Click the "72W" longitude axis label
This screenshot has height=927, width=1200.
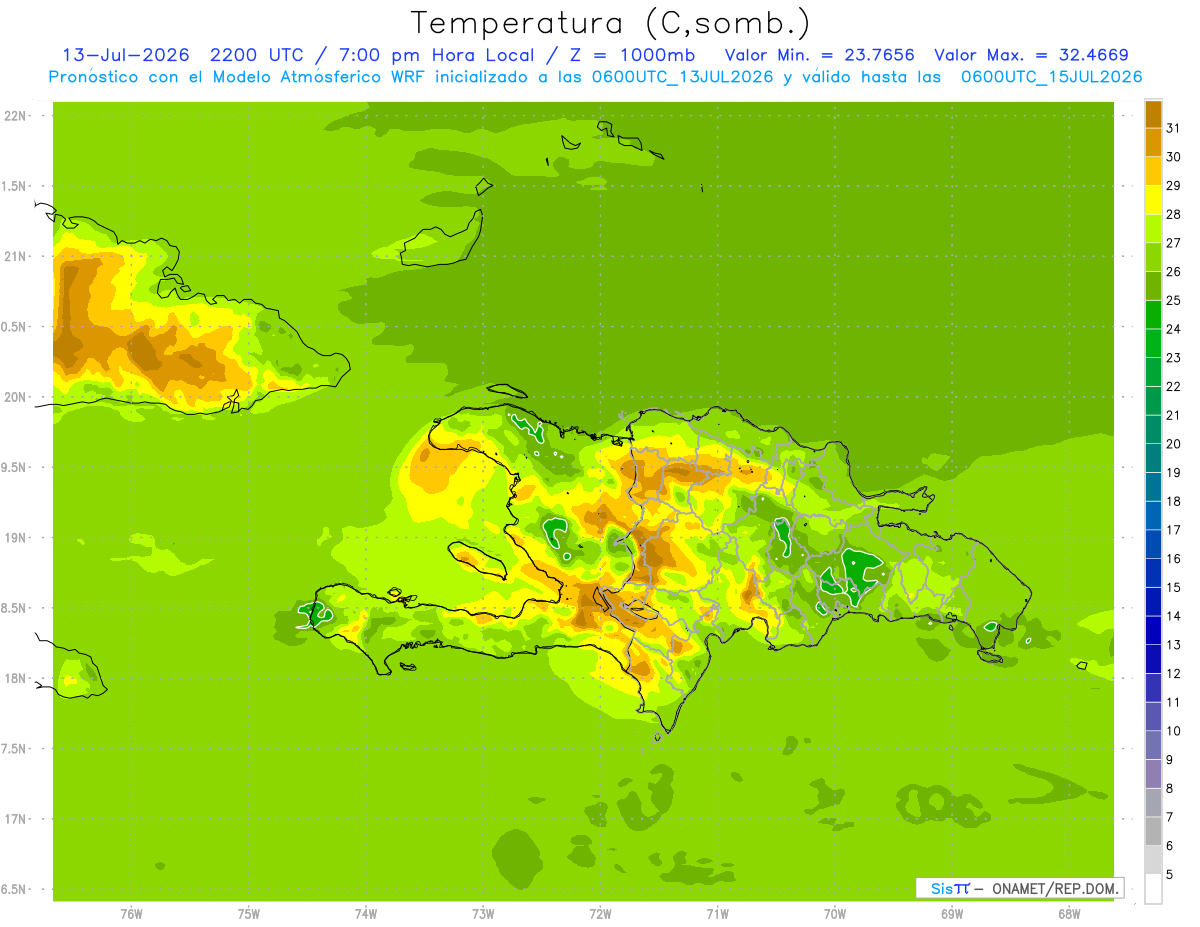click(x=600, y=914)
